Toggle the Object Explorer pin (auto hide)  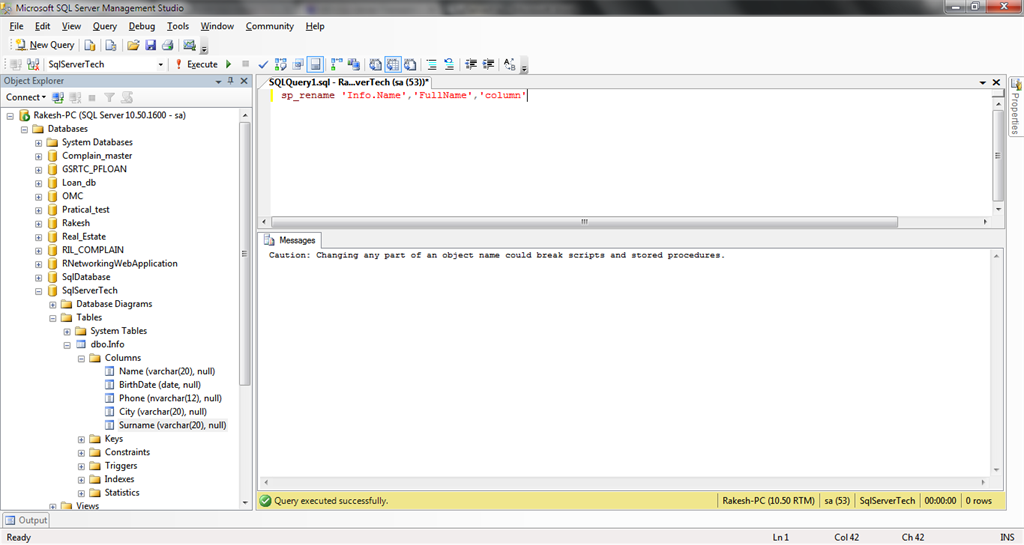(231, 81)
